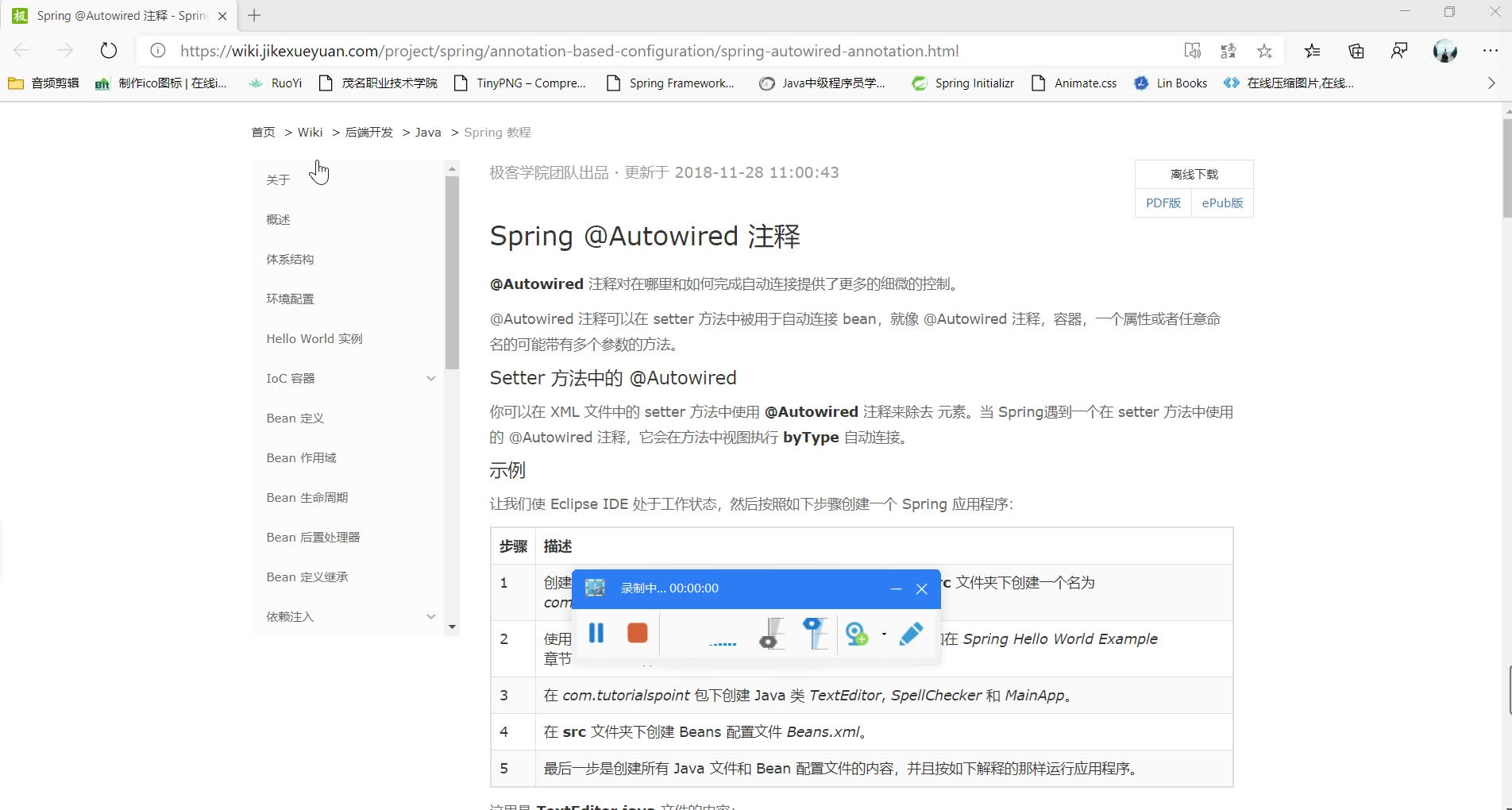
Task: Open 音频剪辑 bookmarks folder
Action: [x=44, y=83]
